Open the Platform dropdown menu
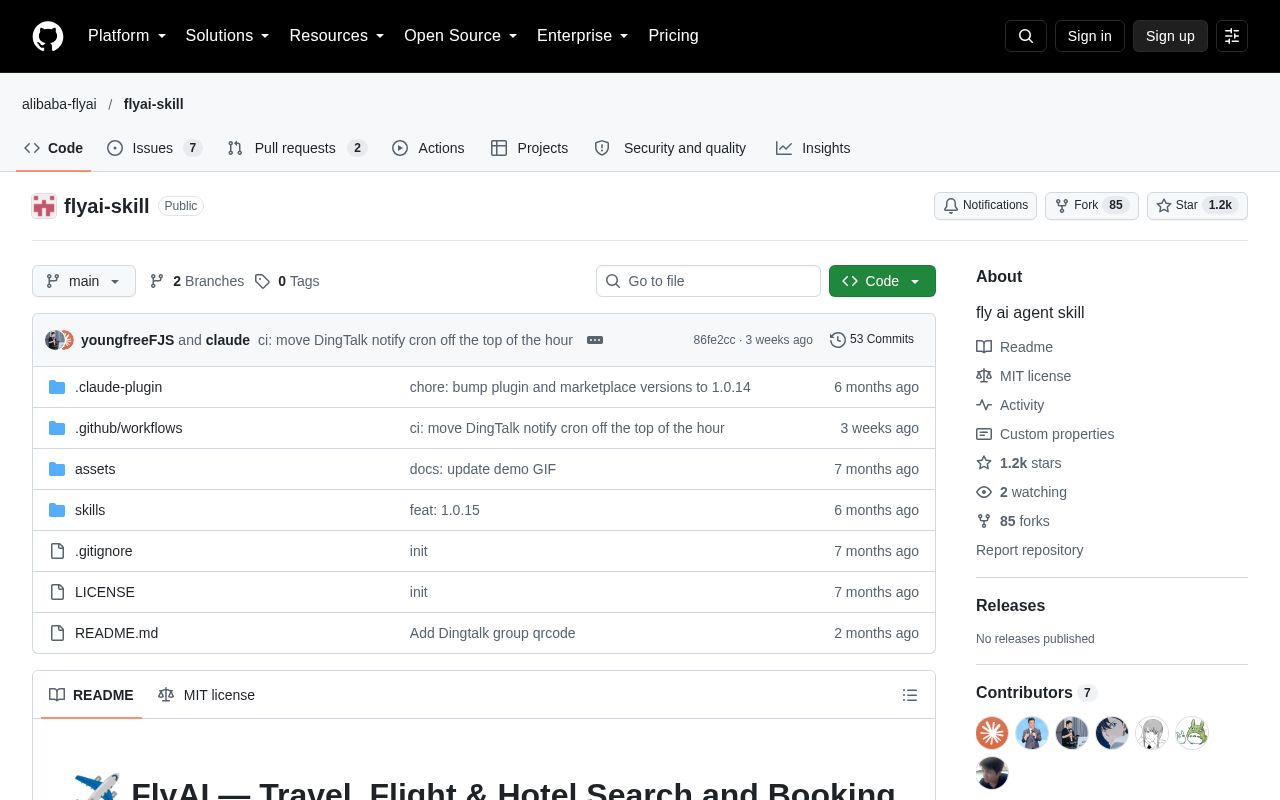The height and width of the screenshot is (800, 1280). [x=127, y=36]
